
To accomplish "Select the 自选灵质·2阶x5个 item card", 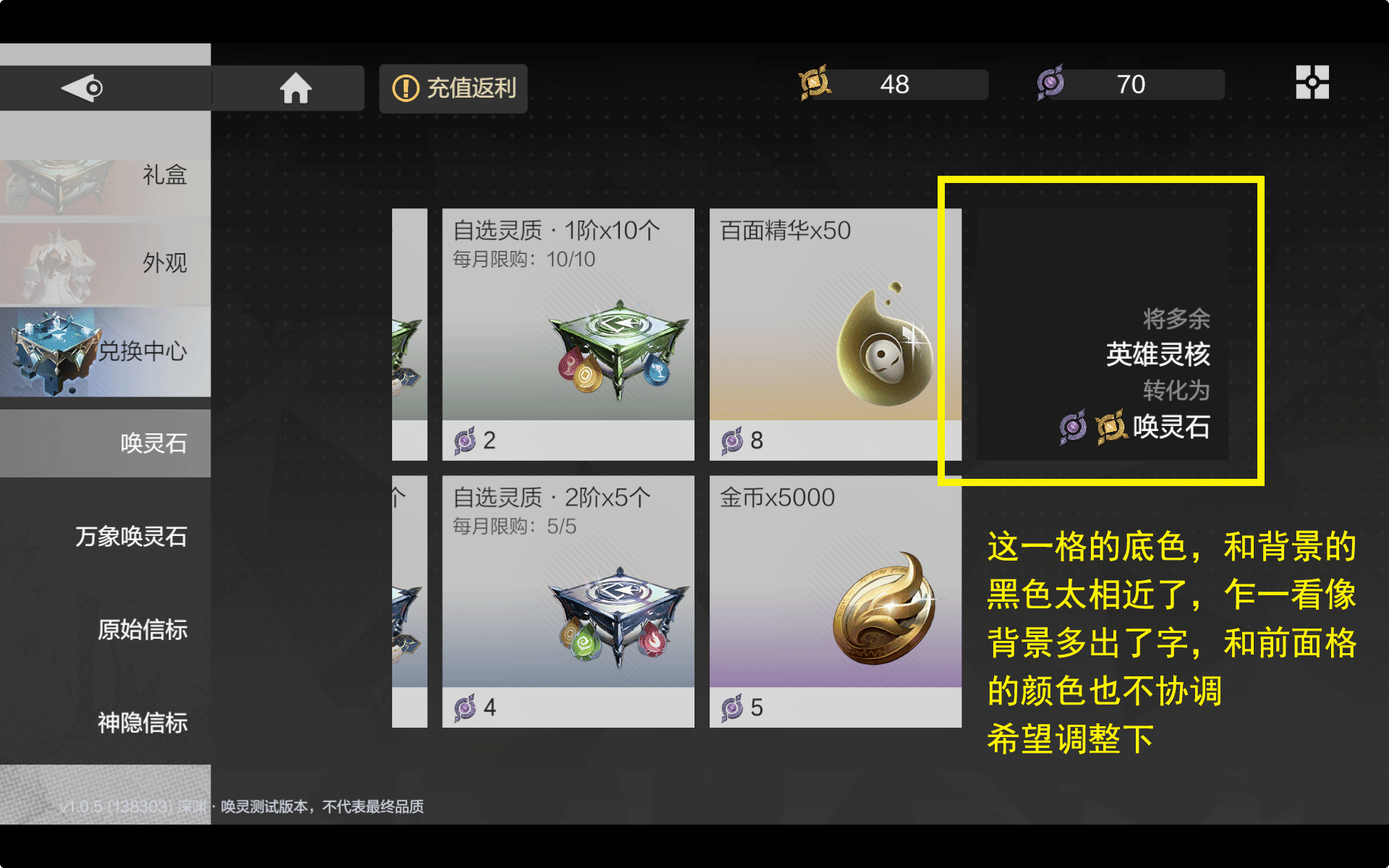I will pos(568,601).
